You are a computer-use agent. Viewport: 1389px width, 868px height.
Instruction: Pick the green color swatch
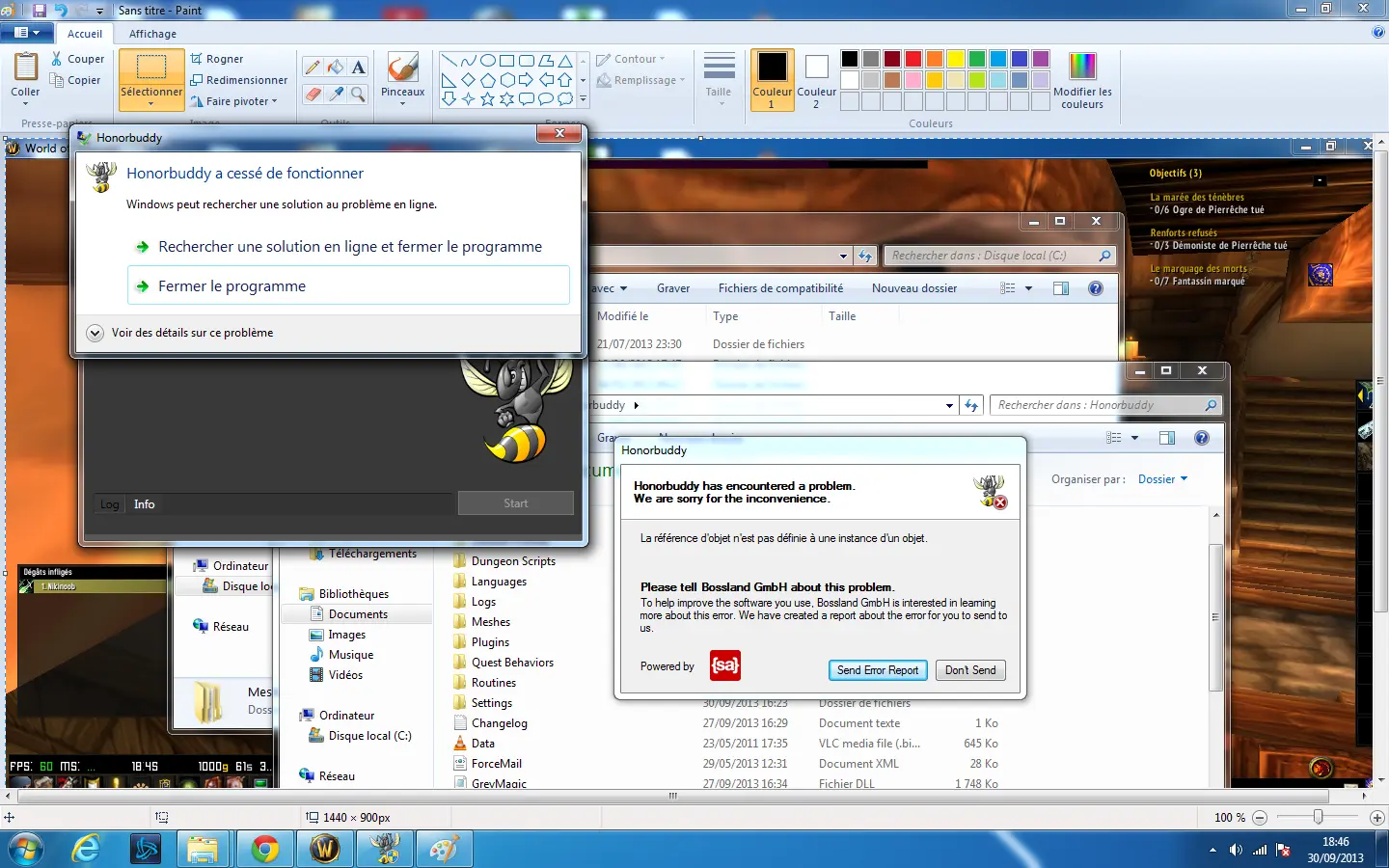[977, 59]
